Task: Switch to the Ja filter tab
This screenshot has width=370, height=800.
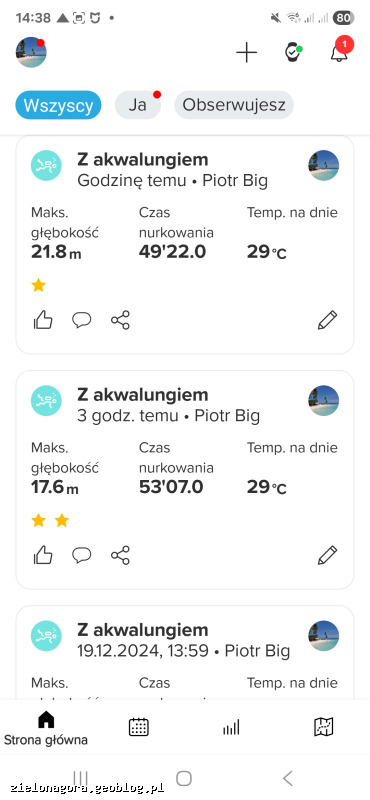Action: 138,106
